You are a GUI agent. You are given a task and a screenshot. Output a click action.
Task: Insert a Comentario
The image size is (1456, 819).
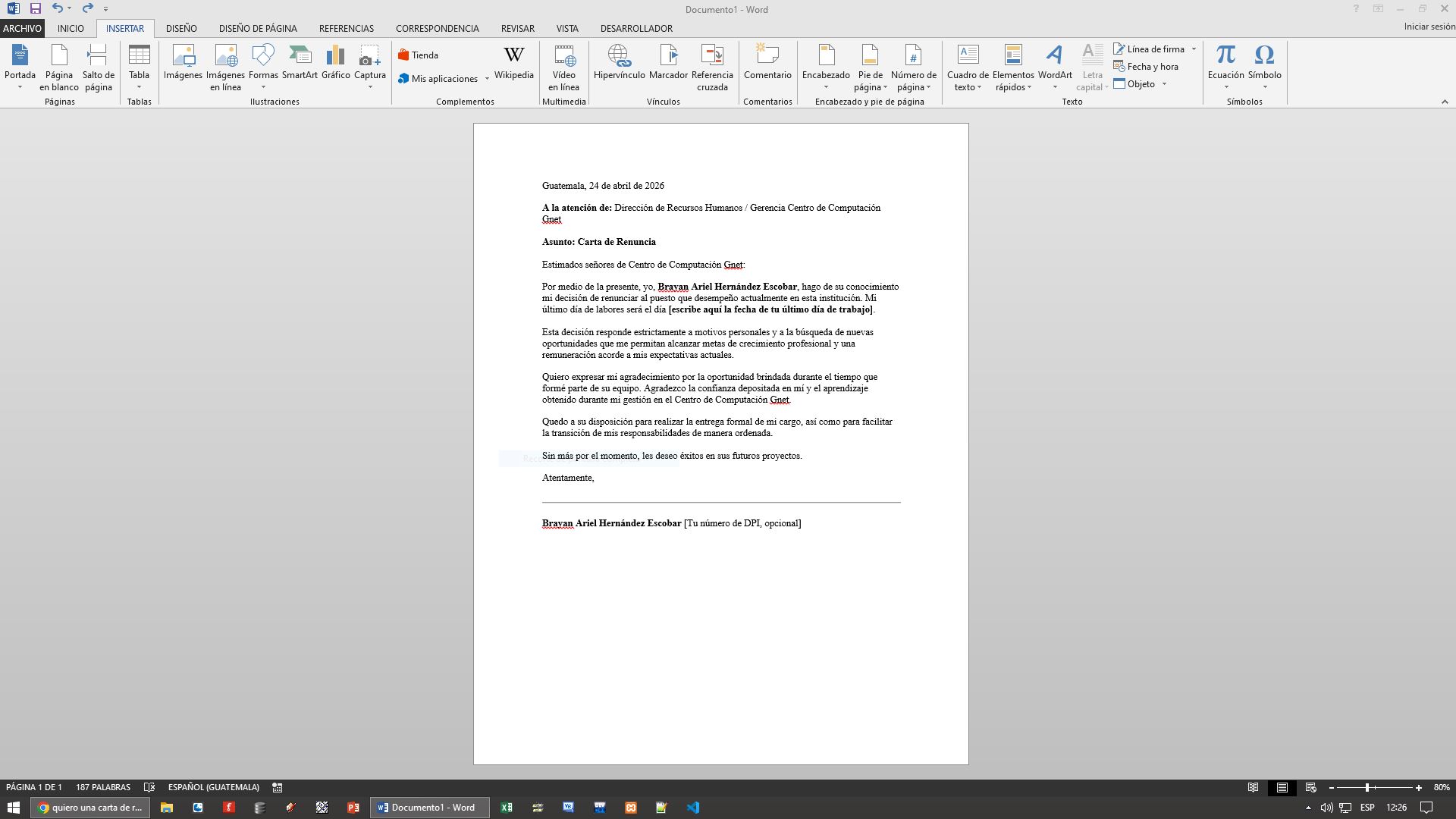click(x=767, y=55)
